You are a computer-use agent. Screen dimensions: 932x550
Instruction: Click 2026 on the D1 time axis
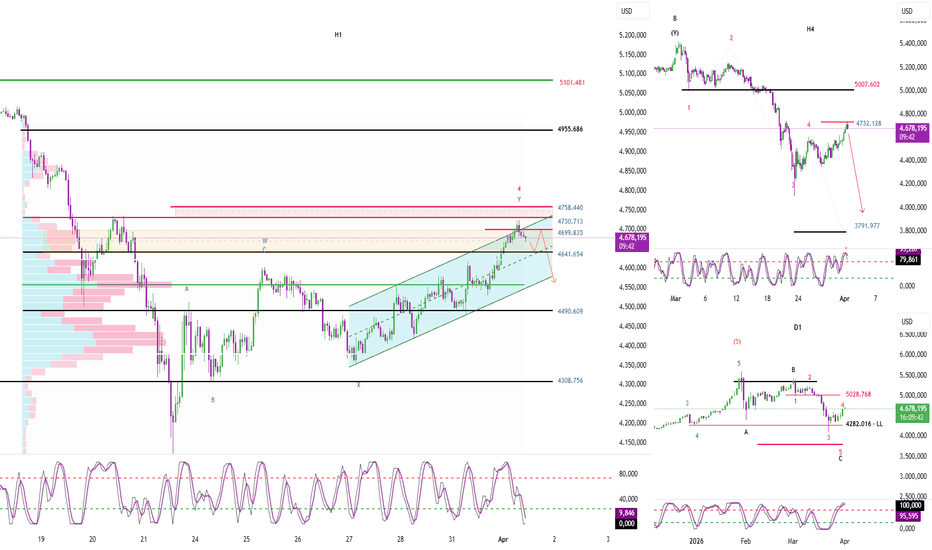[x=696, y=541]
